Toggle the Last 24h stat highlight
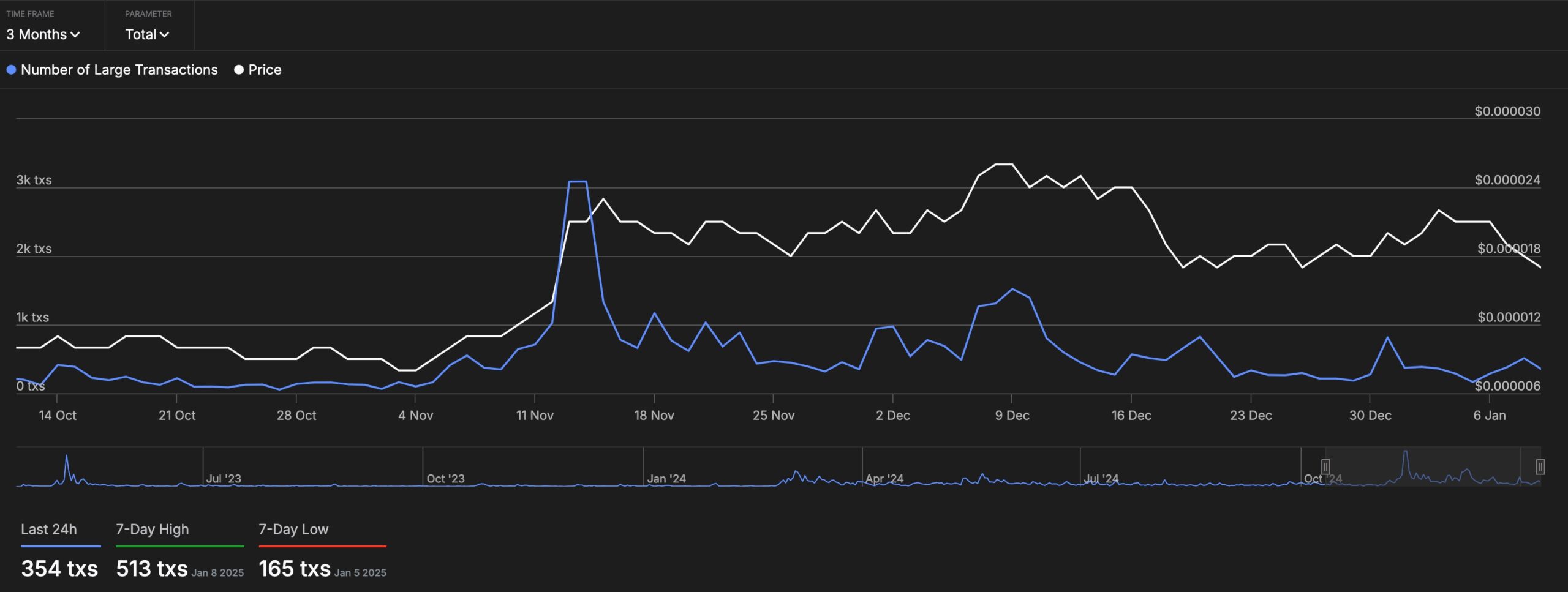Image resolution: width=1568 pixels, height=592 pixels. [x=48, y=529]
